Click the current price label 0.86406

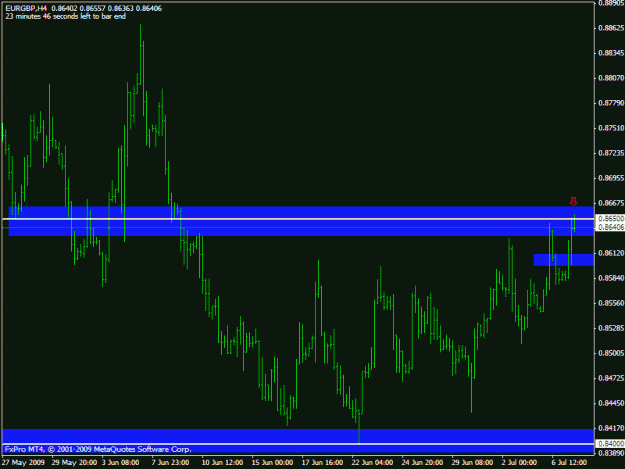click(611, 228)
